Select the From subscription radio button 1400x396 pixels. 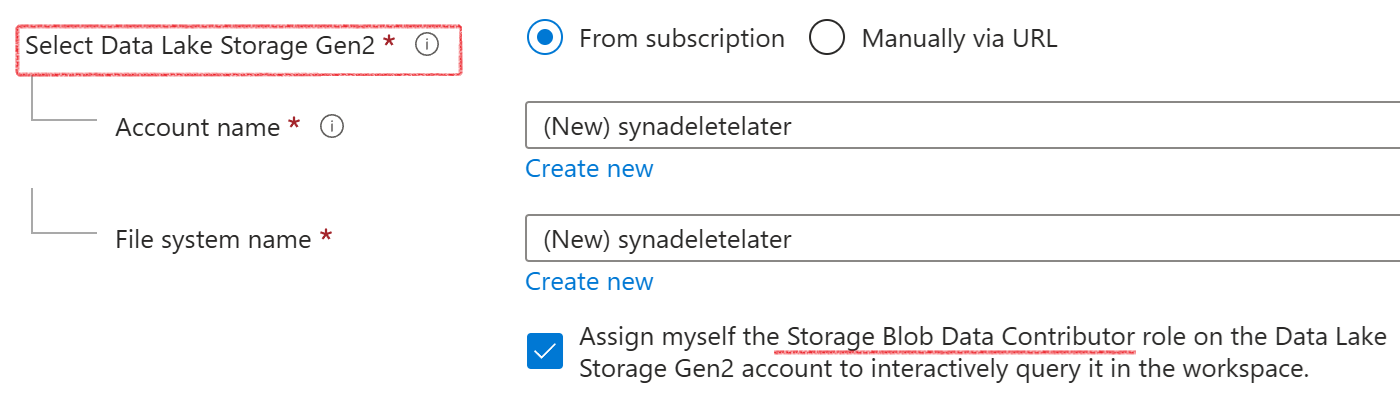coord(544,39)
